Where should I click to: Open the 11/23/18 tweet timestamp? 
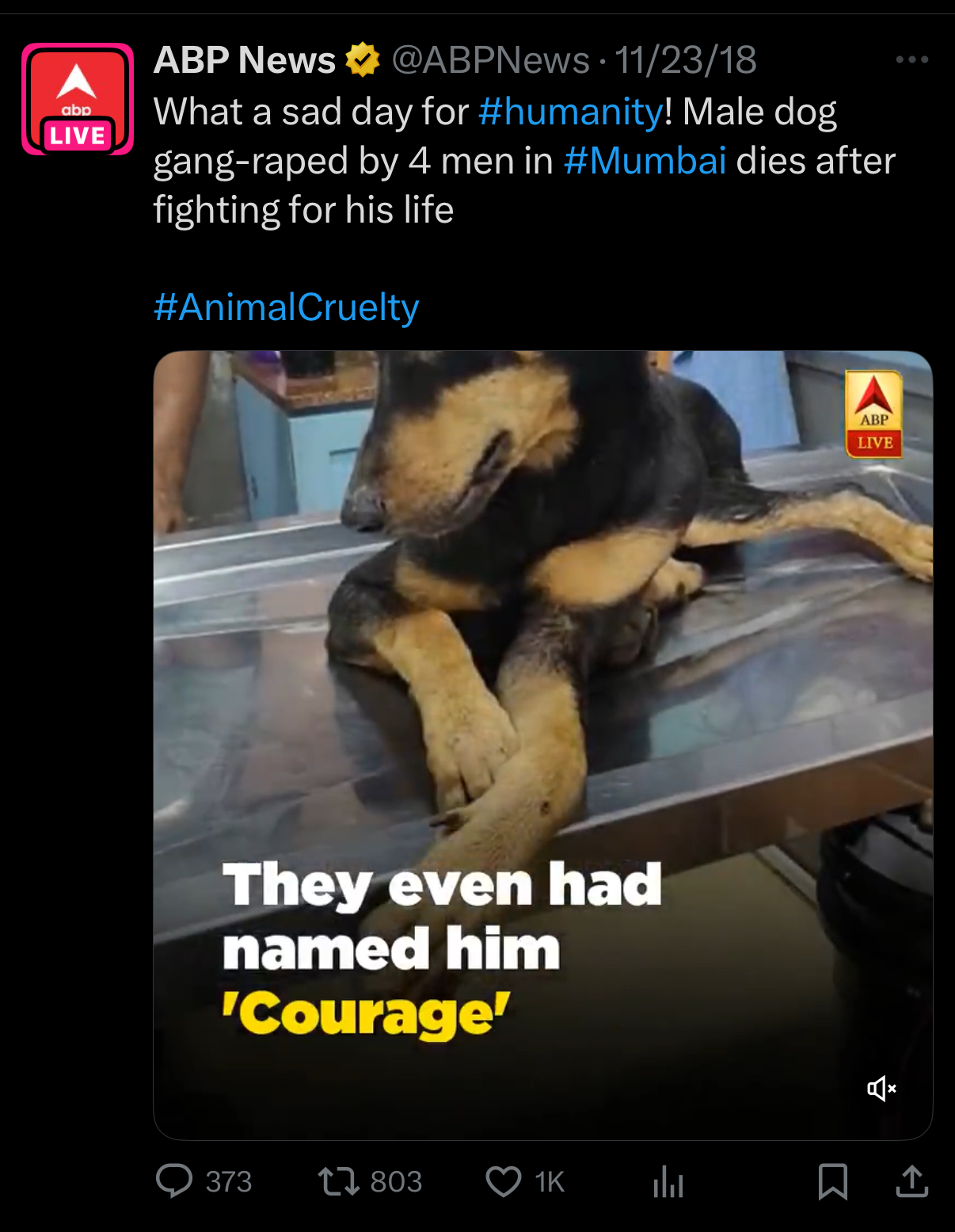[686, 60]
